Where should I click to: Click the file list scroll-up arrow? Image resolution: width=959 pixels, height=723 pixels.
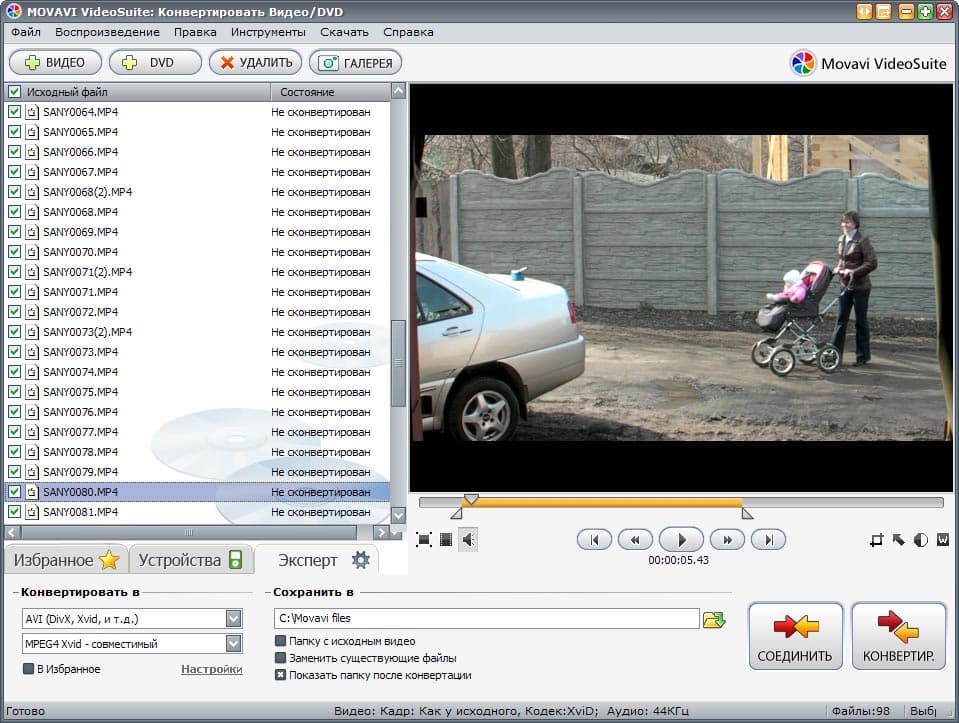[398, 91]
